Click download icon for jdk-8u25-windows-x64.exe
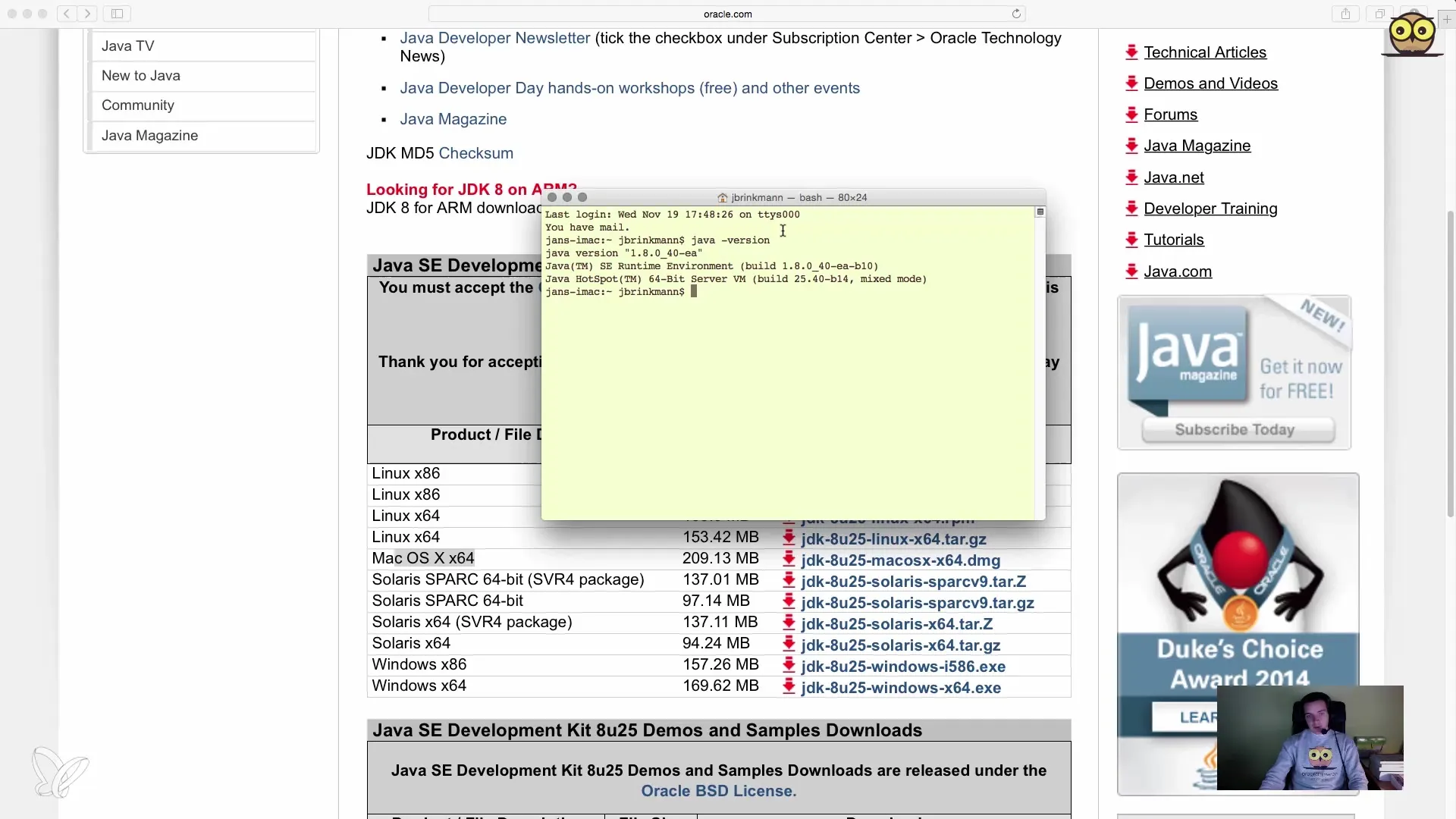 789,687
